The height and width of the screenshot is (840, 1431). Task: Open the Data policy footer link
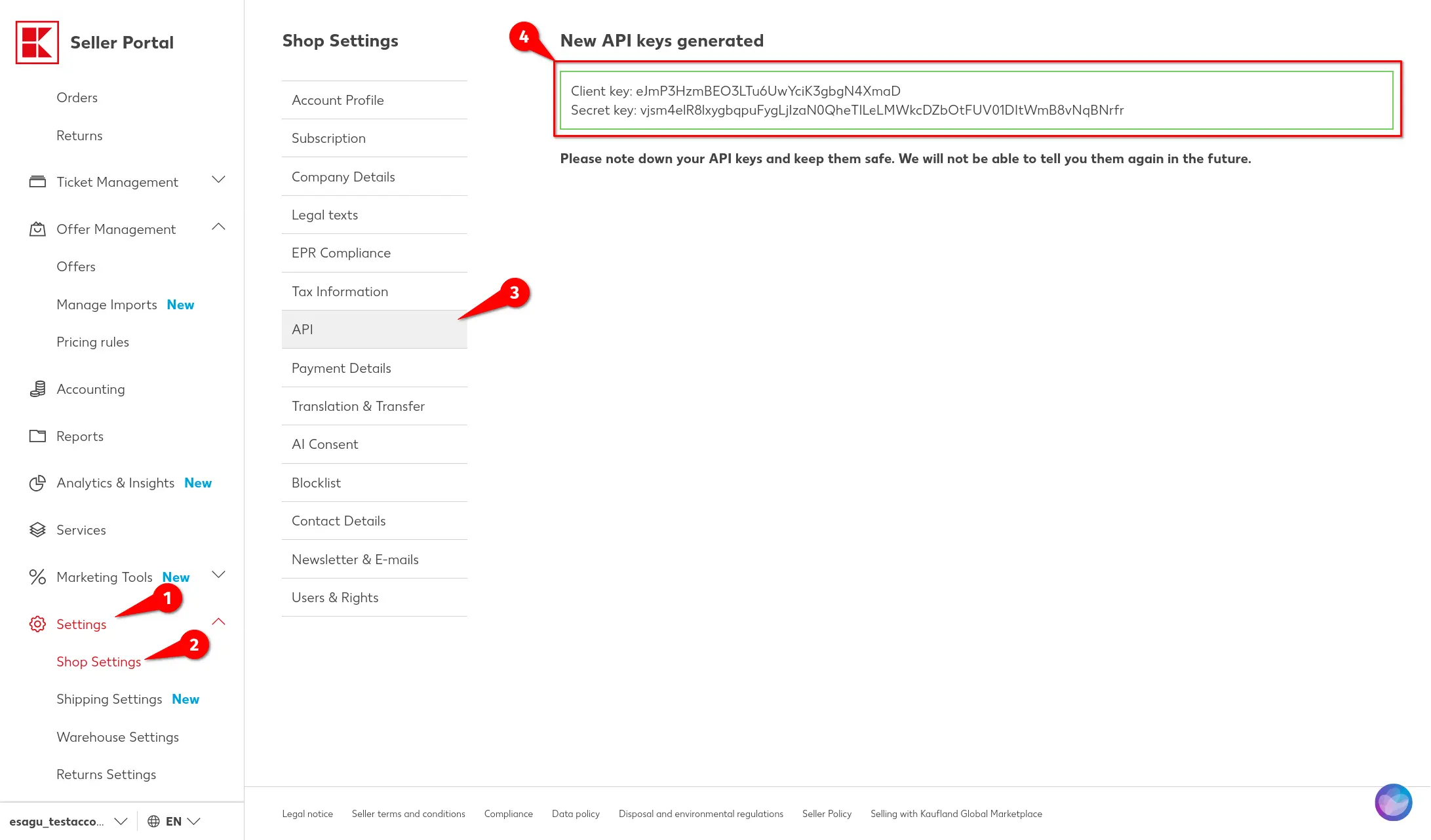coord(576,814)
